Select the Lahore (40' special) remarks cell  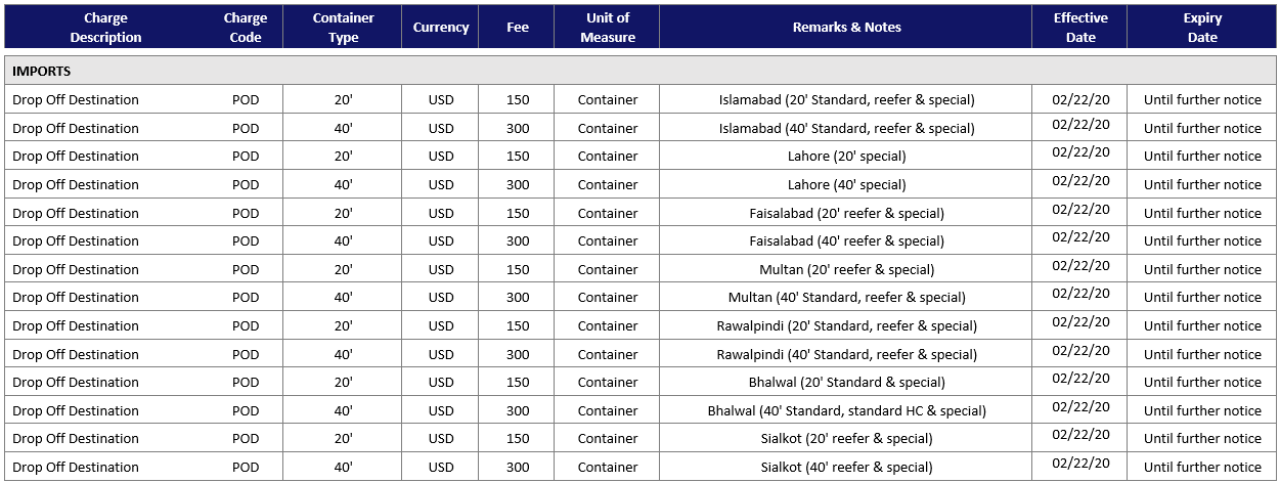tap(846, 185)
